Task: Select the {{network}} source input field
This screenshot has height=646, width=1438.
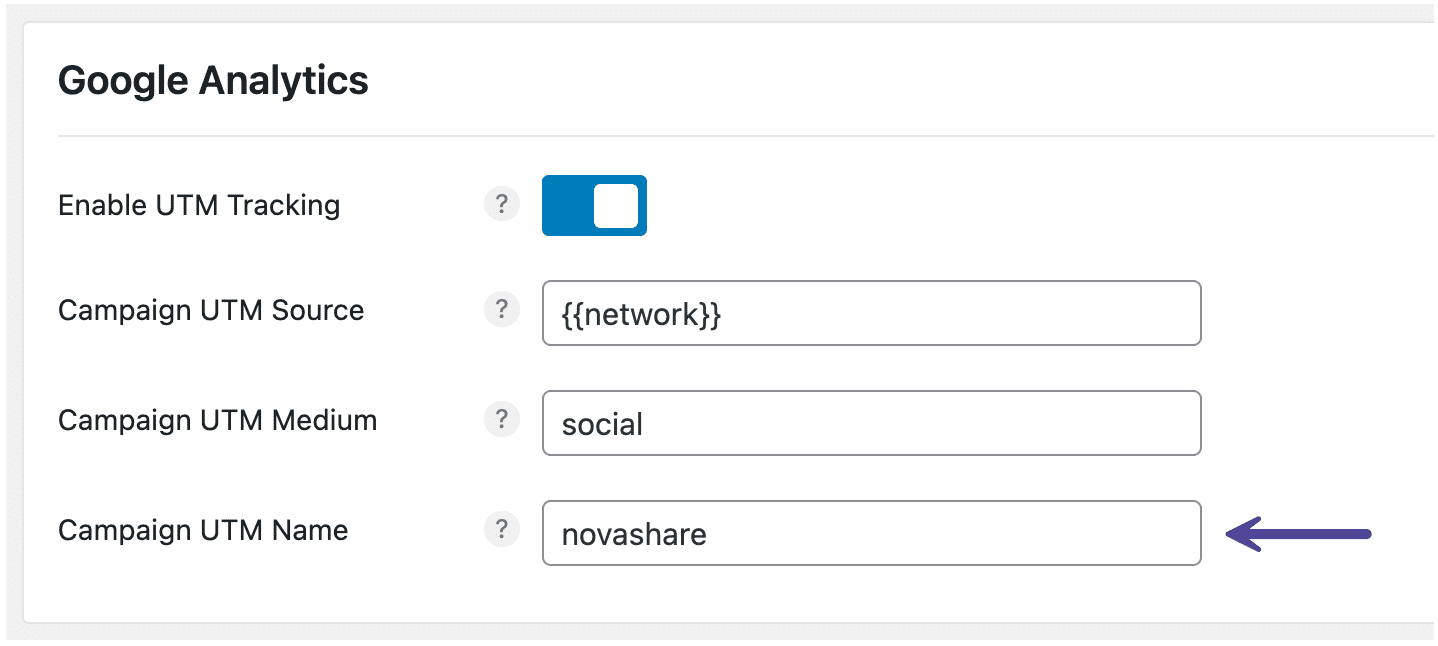Action: pyautogui.click(x=871, y=313)
